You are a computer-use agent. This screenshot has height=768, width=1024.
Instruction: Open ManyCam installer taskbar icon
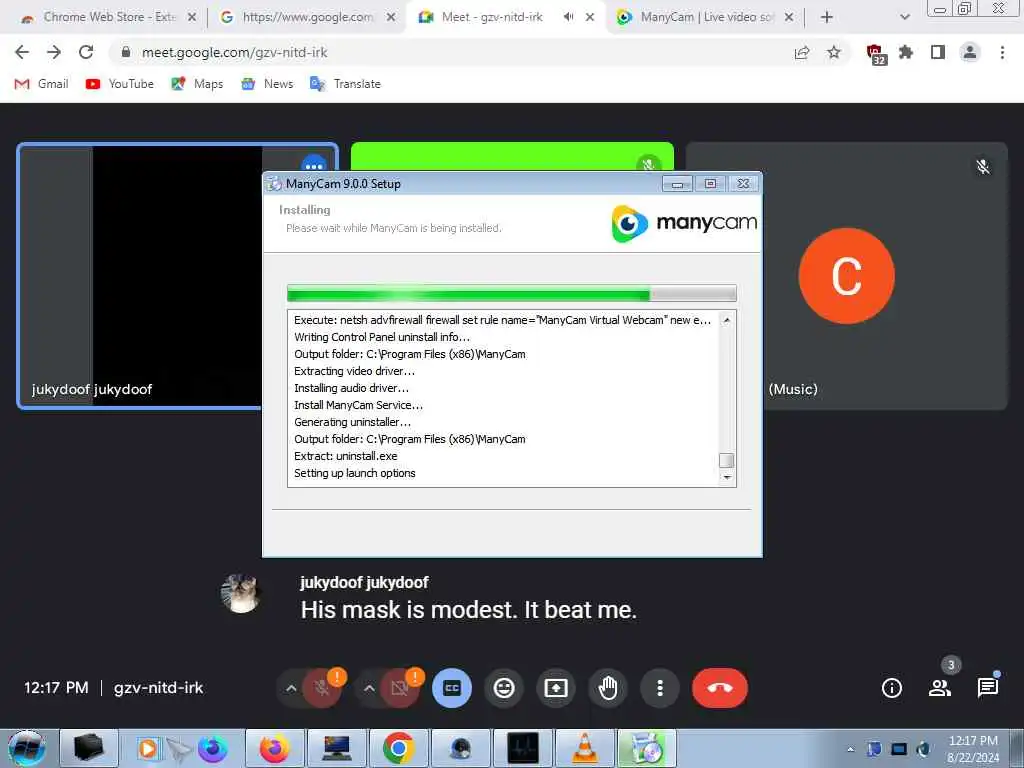point(647,748)
